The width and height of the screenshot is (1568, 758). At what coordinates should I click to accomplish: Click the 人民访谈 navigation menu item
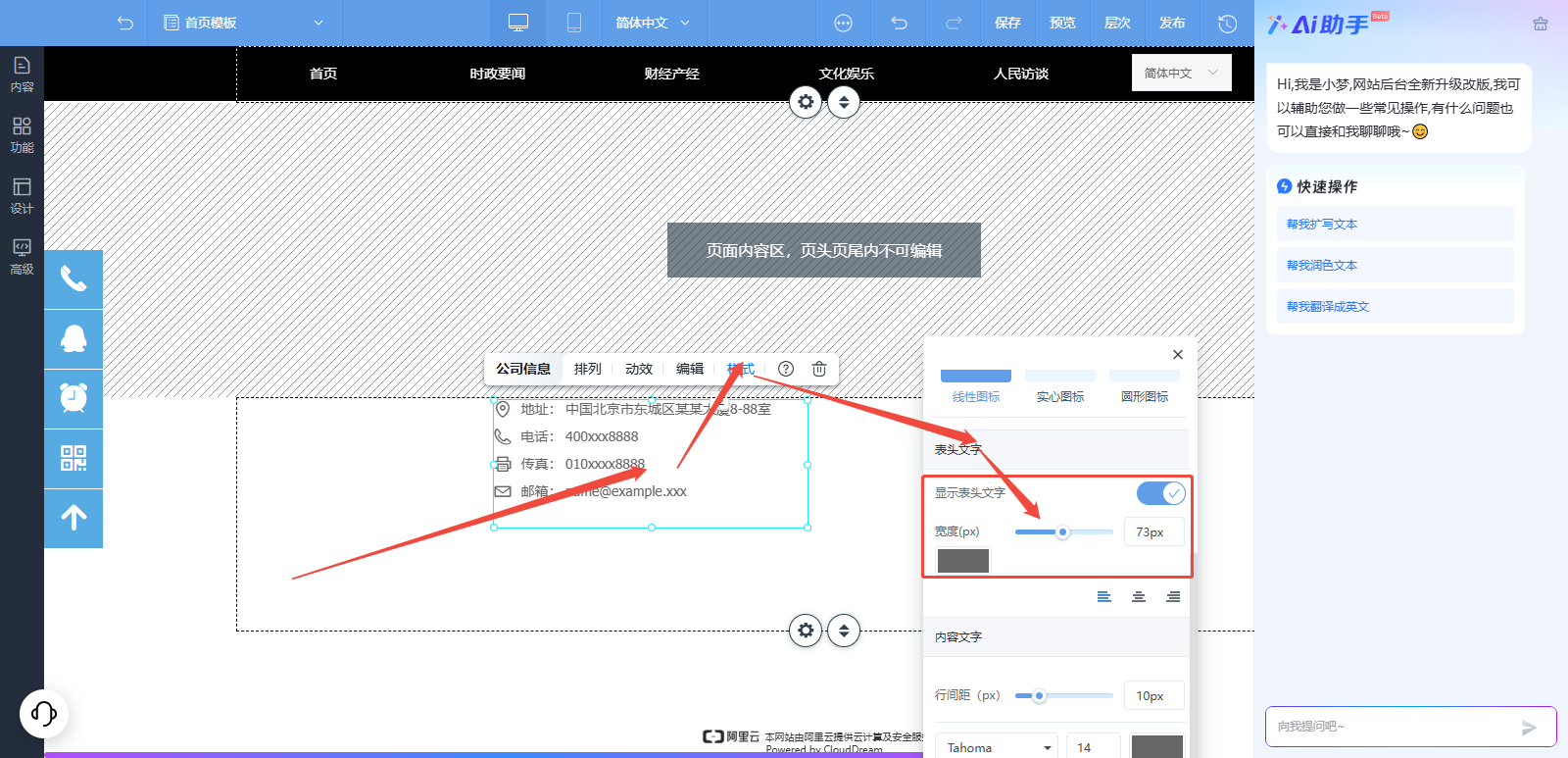click(1021, 74)
